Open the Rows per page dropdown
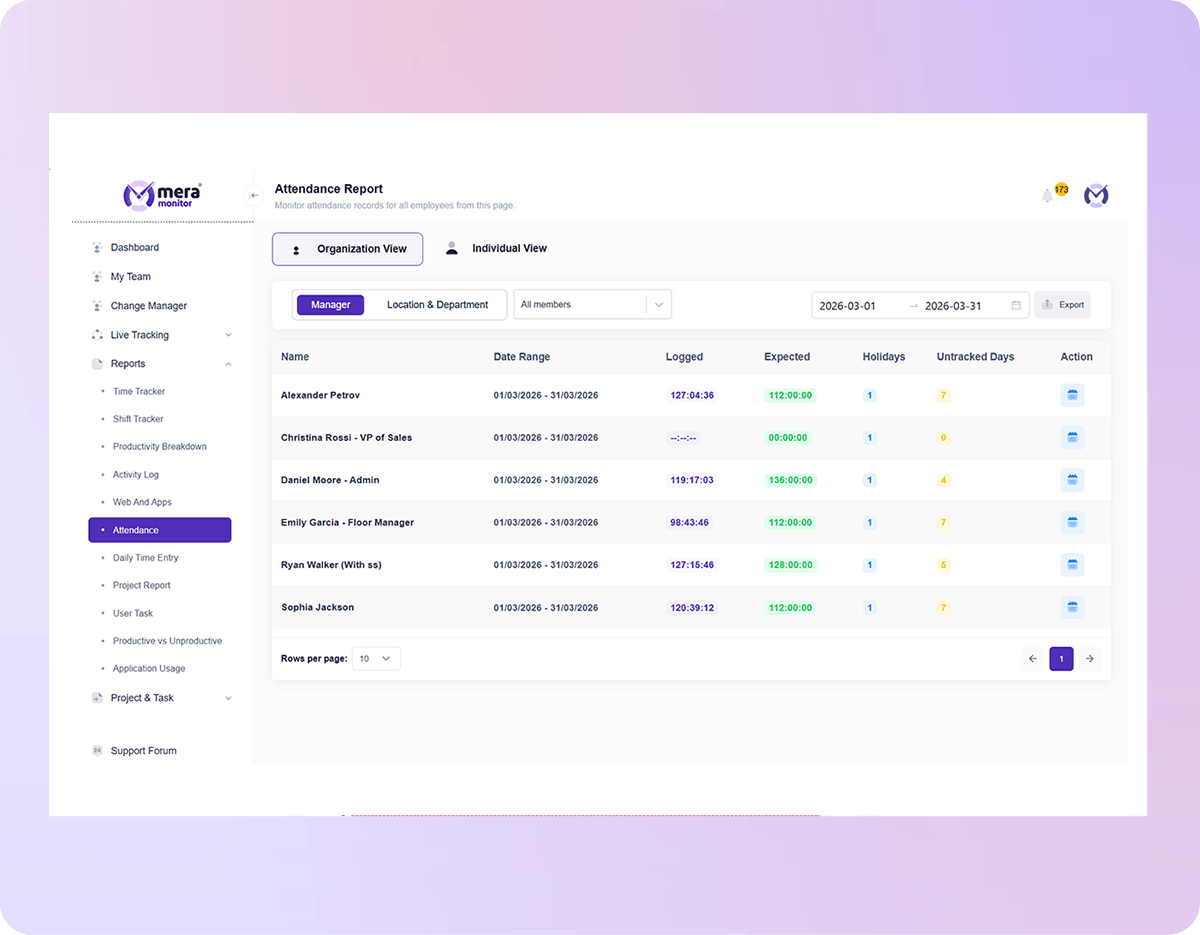Viewport: 1200px width, 935px height. point(377,658)
